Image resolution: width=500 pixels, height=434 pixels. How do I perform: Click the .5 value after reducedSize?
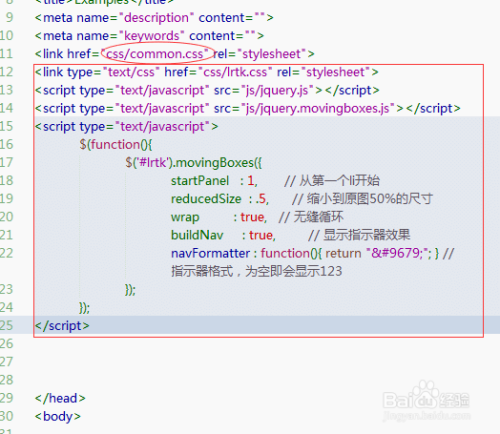click(x=262, y=199)
